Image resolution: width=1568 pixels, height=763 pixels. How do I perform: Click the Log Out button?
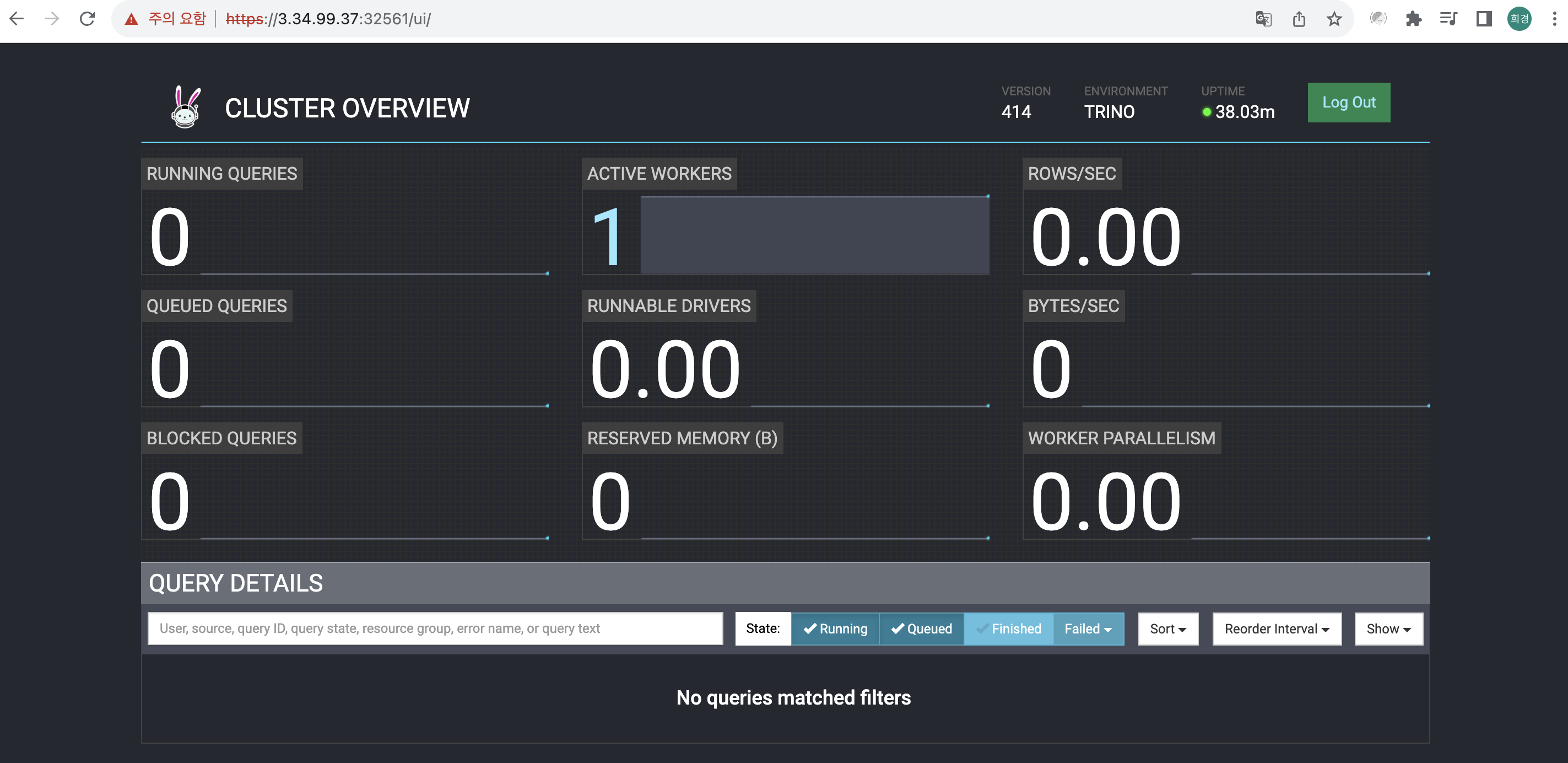pos(1348,103)
